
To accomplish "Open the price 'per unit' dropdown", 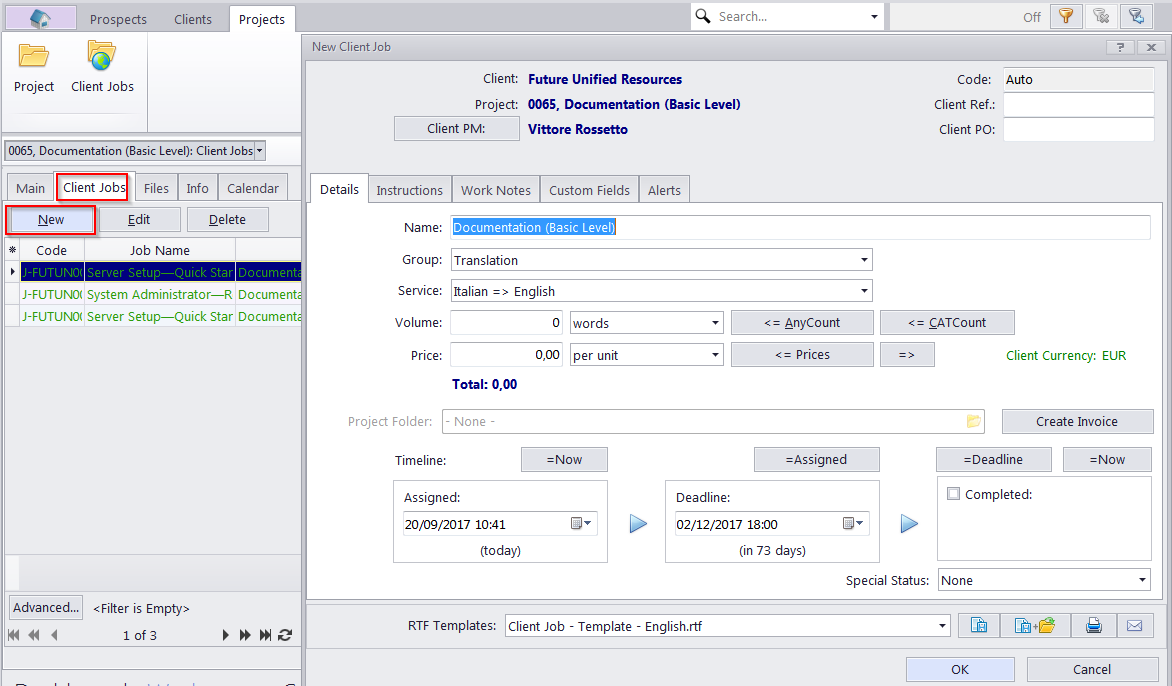I will click(715, 355).
